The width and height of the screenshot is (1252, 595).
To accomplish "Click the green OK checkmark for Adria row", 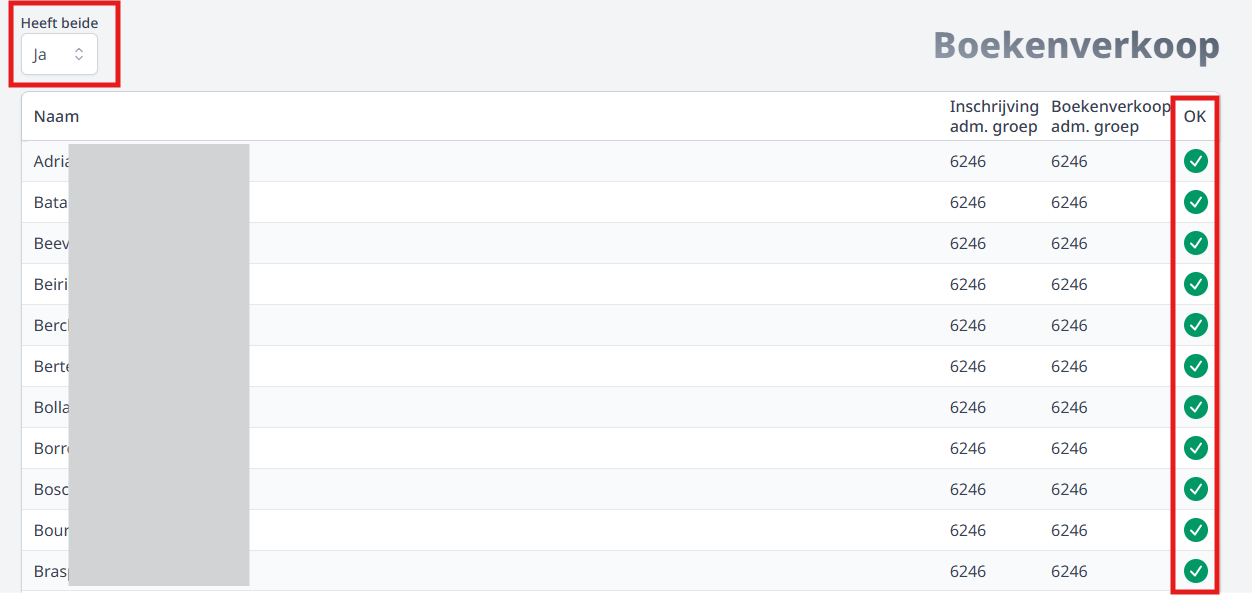I will (x=1195, y=161).
